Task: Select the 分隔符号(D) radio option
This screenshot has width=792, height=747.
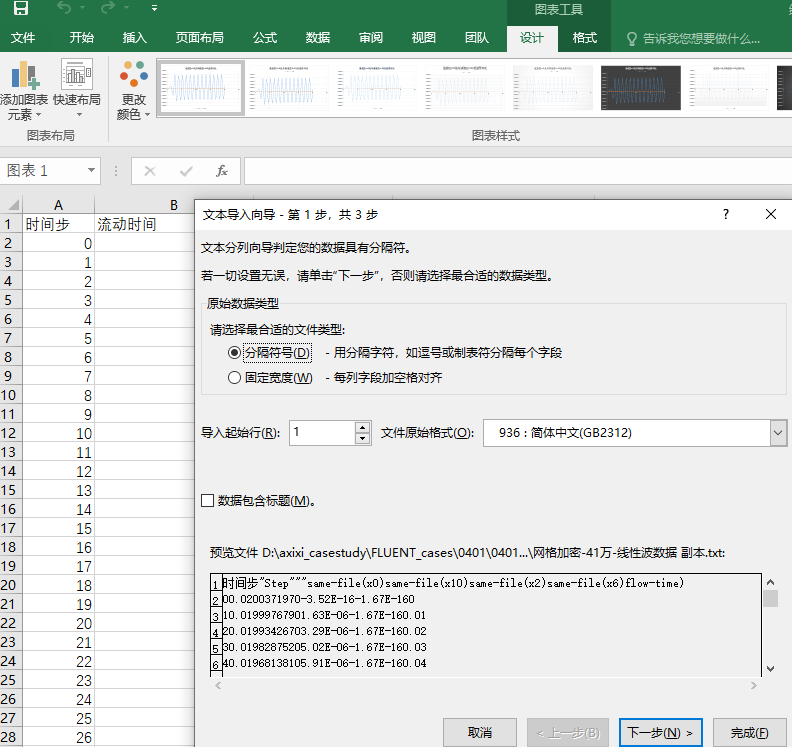Action: click(x=234, y=353)
